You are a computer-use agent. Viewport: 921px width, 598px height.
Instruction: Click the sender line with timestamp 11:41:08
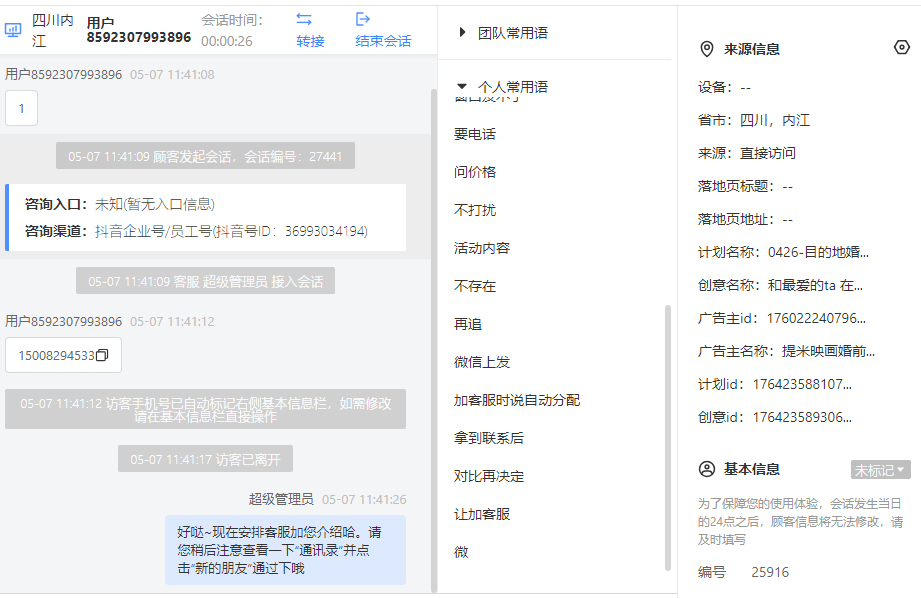tap(110, 75)
